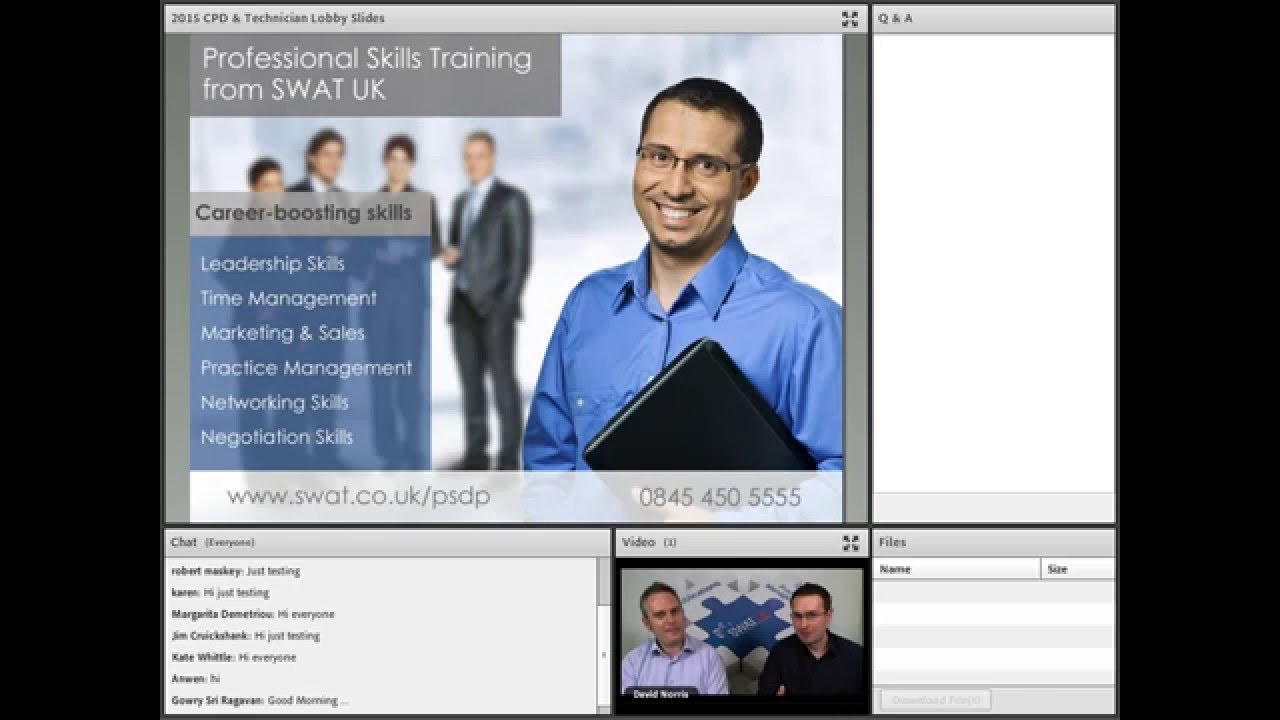This screenshot has width=1280, height=720.
Task: Click the '(Everyone)' chat audience label
Action: 230,542
